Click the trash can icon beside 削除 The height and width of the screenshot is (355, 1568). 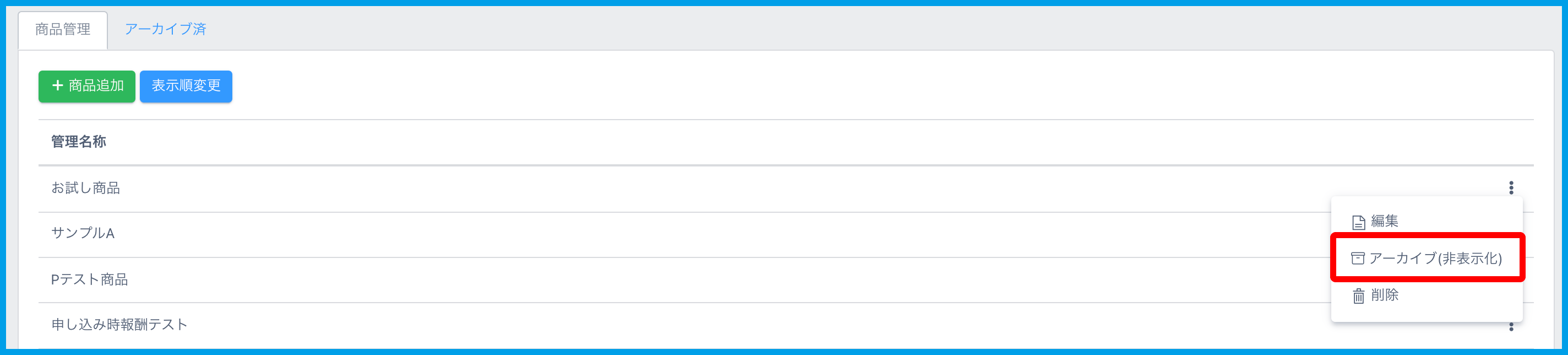(x=1359, y=296)
